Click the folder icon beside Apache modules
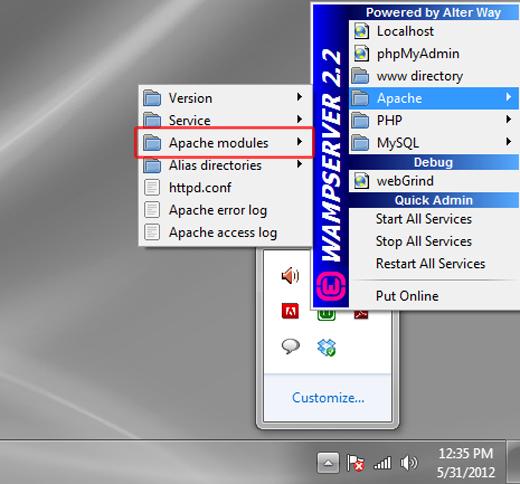Image resolution: width=520 pixels, height=484 pixels. click(x=152, y=143)
